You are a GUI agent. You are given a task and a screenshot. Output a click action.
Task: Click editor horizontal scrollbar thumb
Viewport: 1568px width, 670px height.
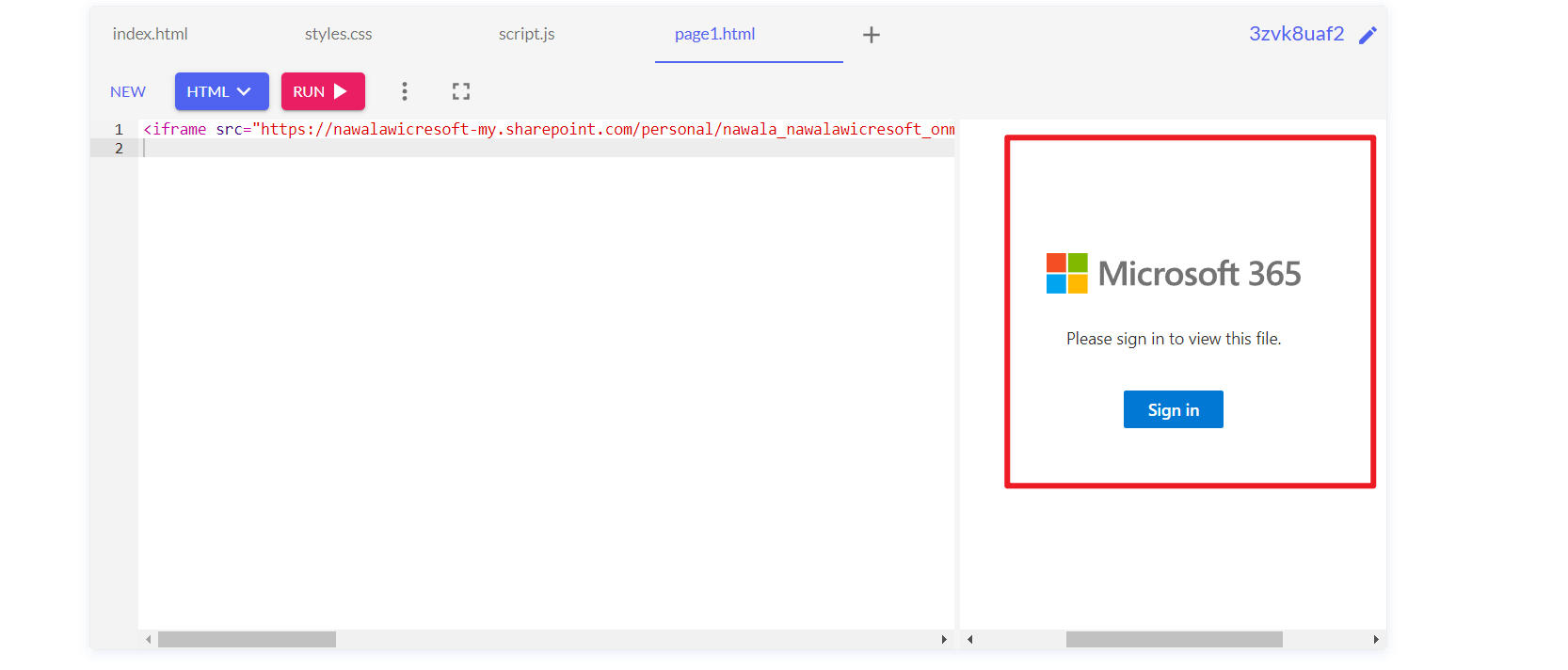point(247,639)
